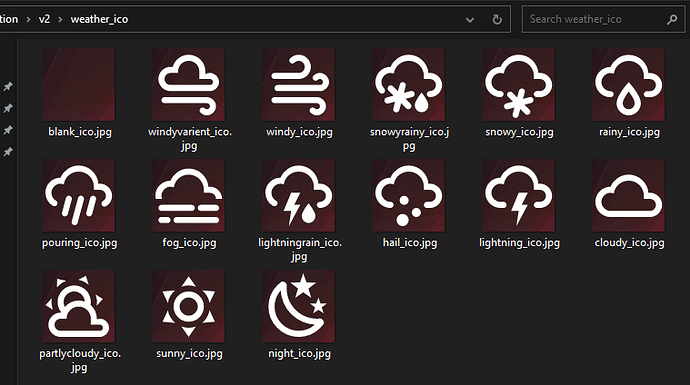The width and height of the screenshot is (690, 385).
Task: Navigate to the v2 breadcrumb folder
Action: 44,19
